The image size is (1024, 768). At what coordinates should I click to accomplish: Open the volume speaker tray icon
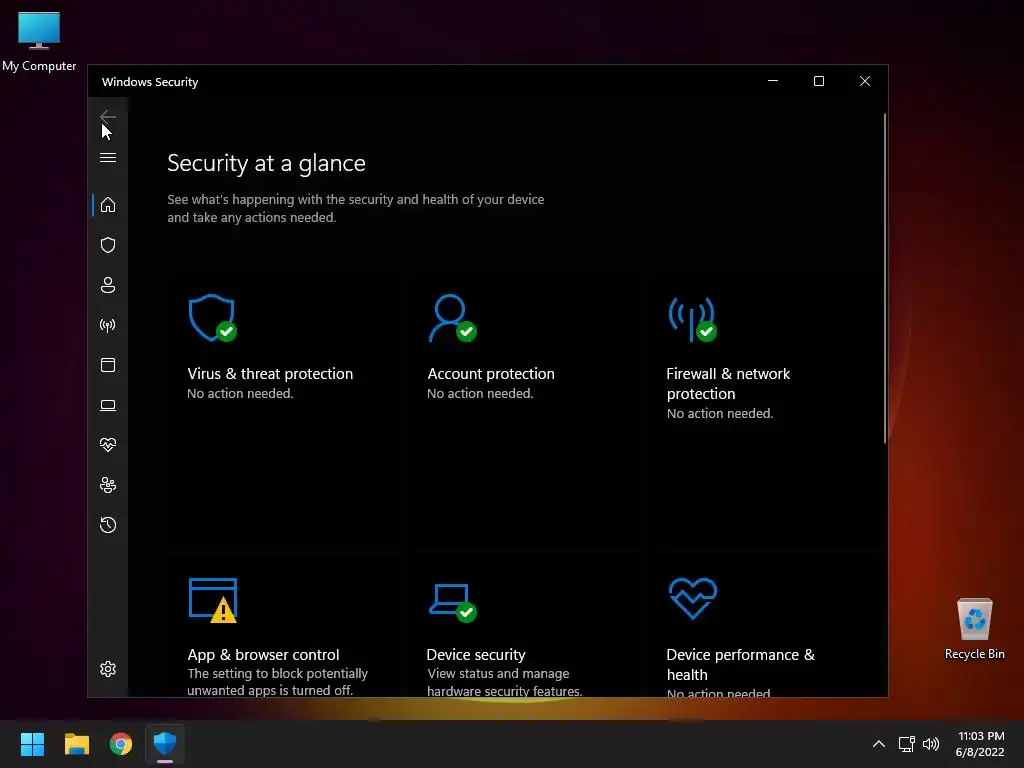click(931, 744)
